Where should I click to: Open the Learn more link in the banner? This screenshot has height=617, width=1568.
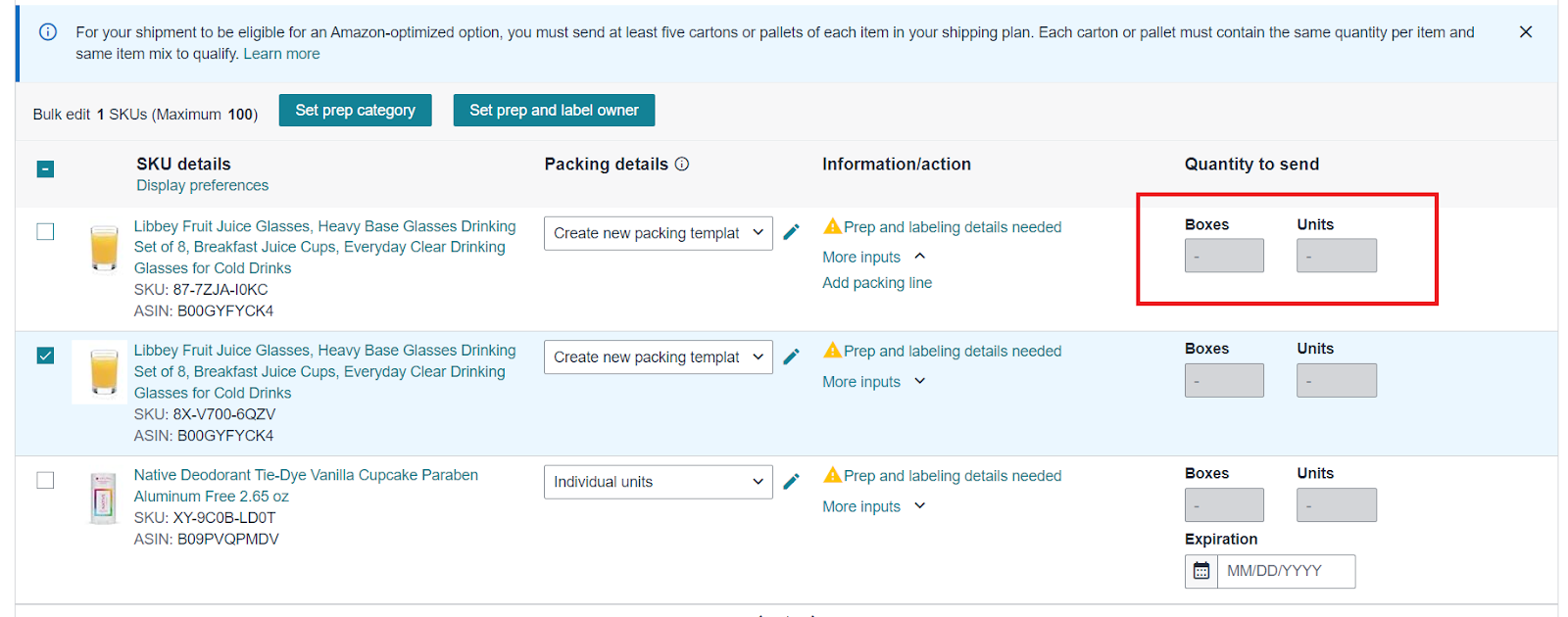(281, 53)
